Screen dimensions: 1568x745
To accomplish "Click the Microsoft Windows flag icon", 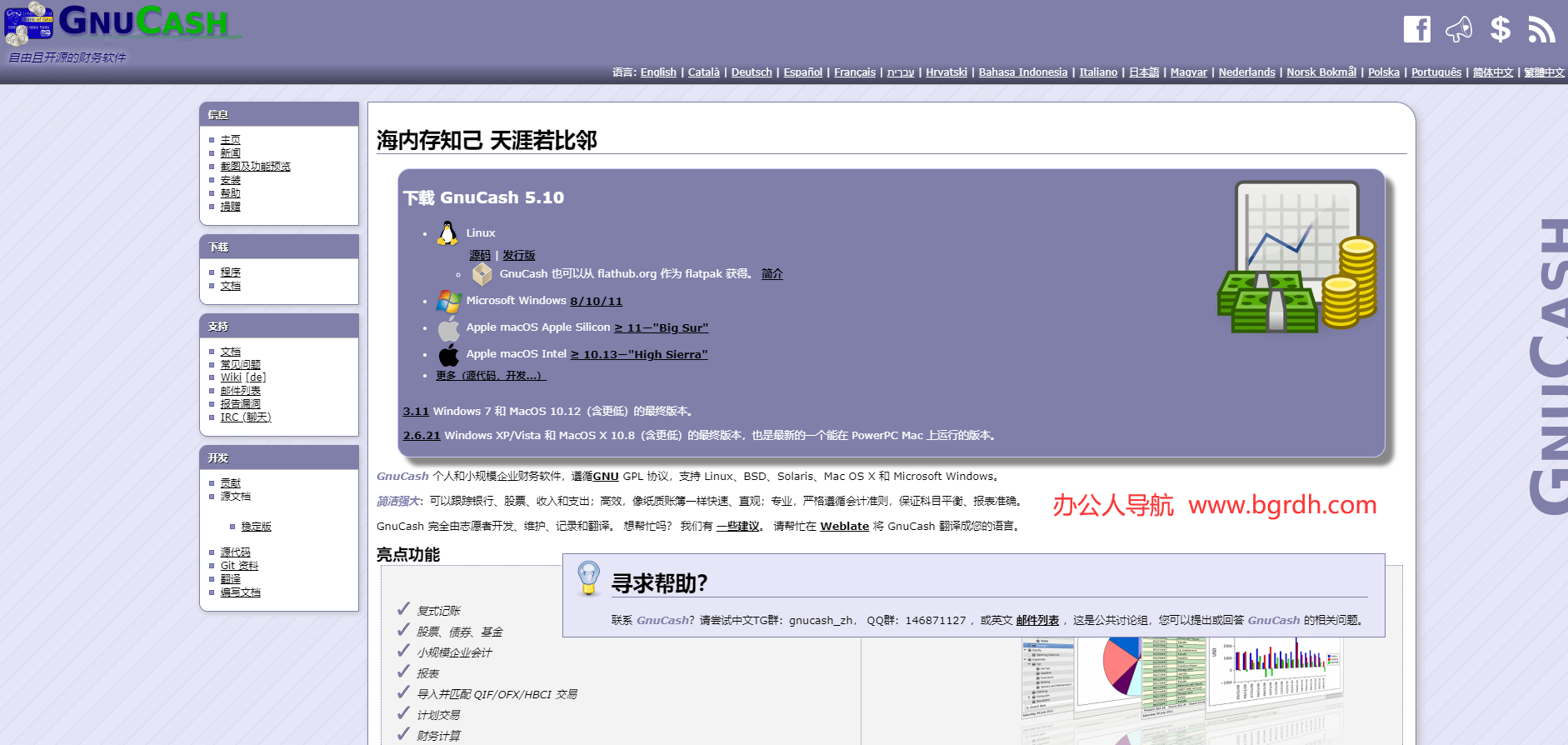I will tap(448, 301).
